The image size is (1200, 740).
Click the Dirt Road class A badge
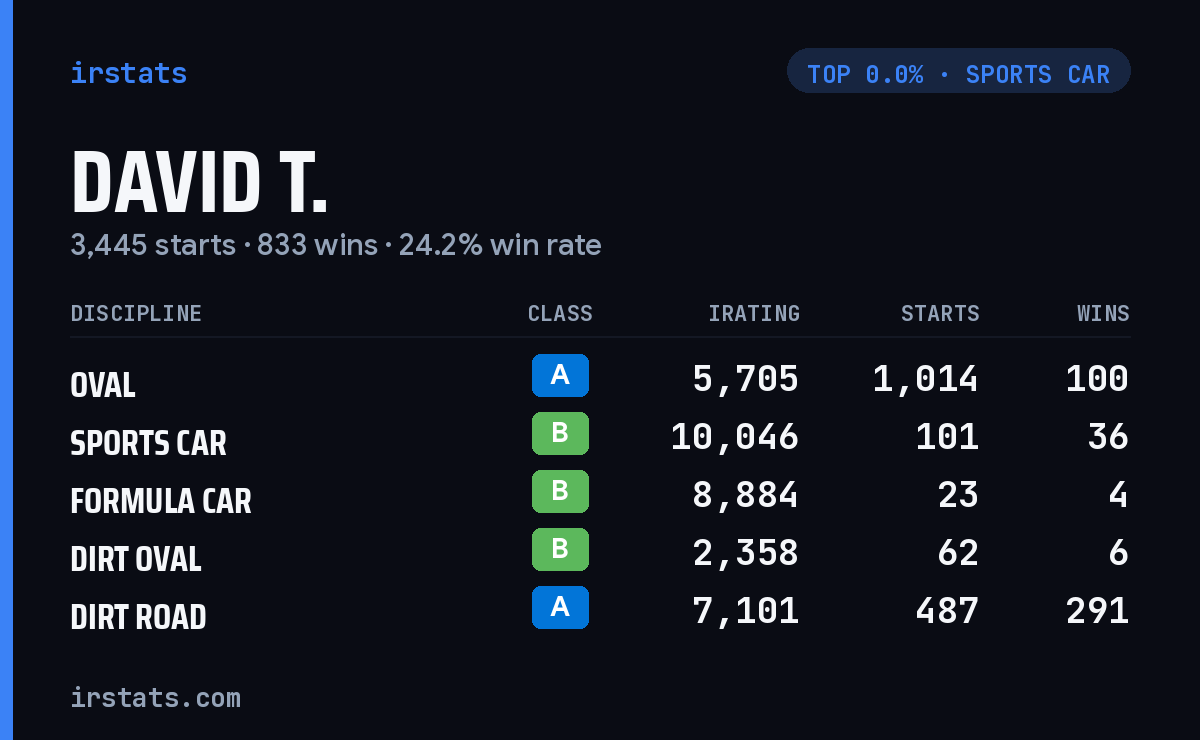pyautogui.click(x=560, y=607)
